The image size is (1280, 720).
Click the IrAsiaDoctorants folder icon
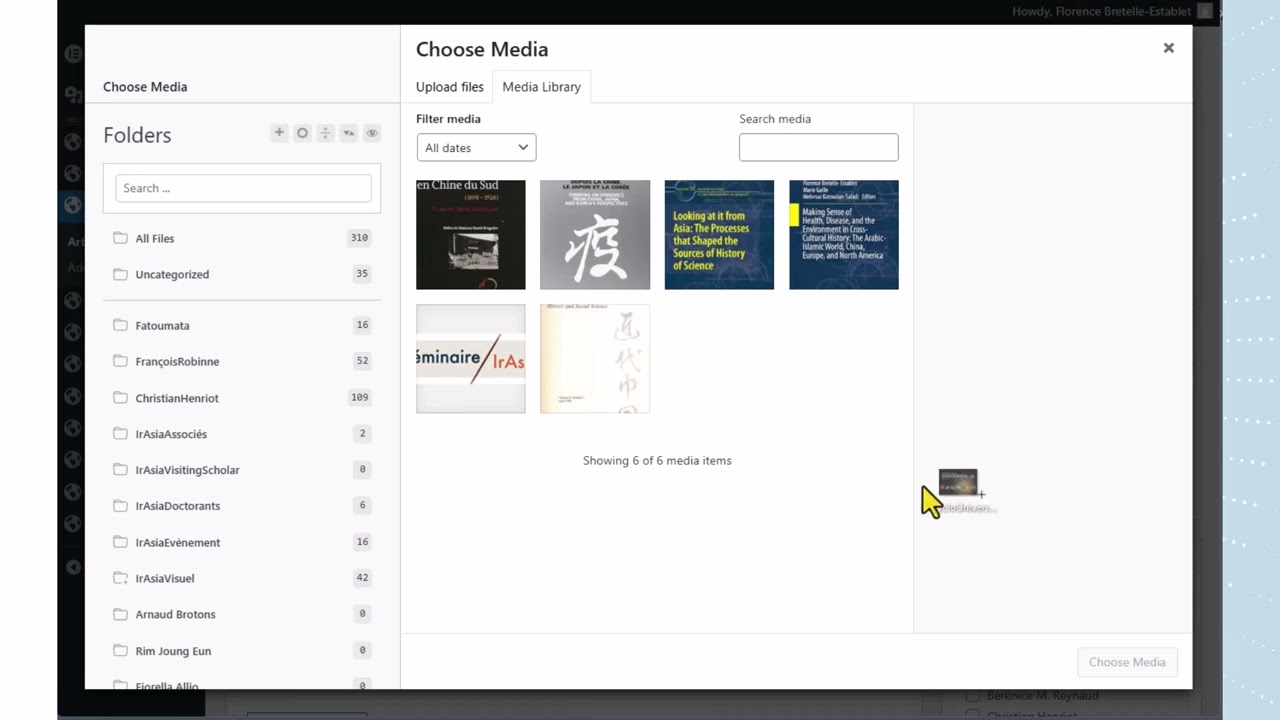pyautogui.click(x=120, y=506)
